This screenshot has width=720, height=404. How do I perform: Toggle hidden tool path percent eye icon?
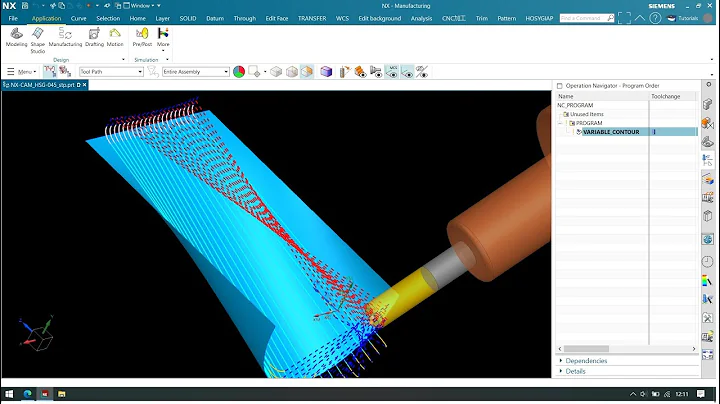click(x=422, y=72)
